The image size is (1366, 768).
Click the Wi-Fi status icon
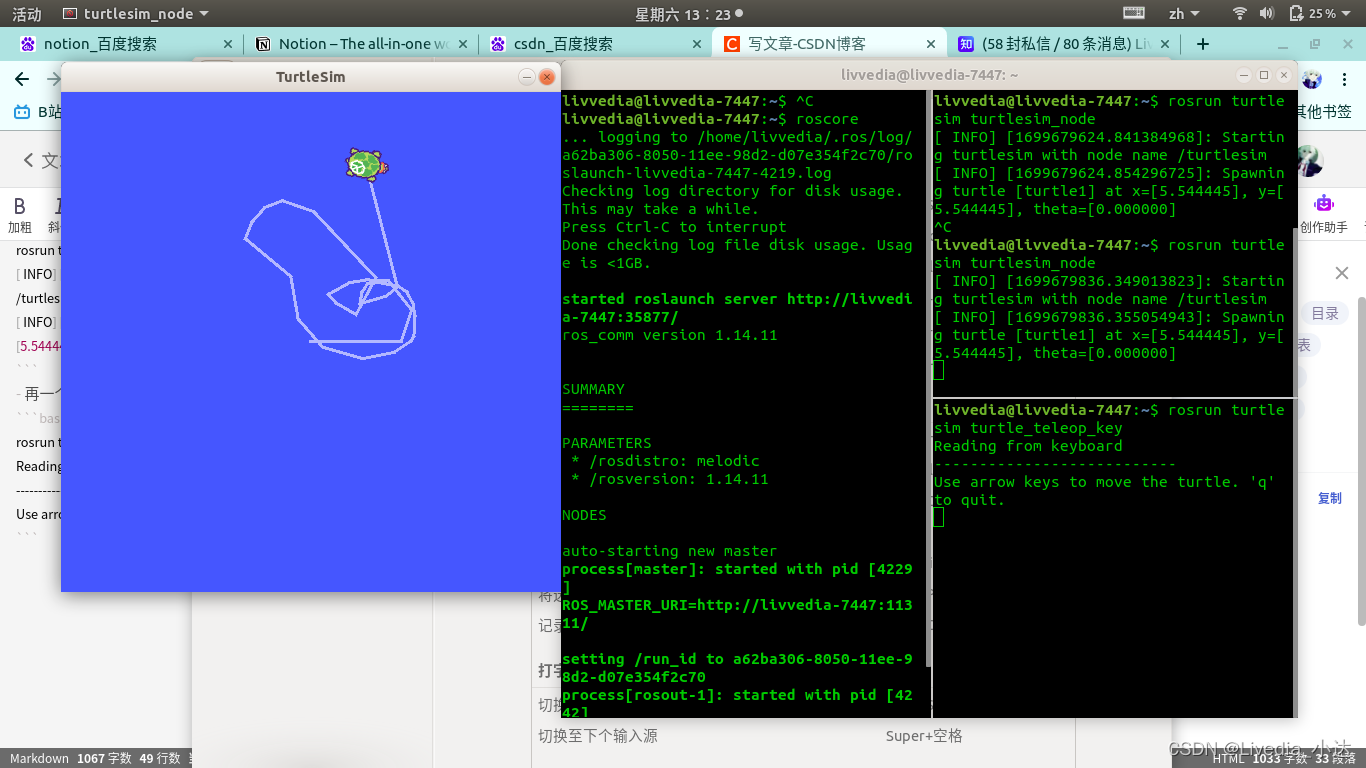pyautogui.click(x=1240, y=14)
